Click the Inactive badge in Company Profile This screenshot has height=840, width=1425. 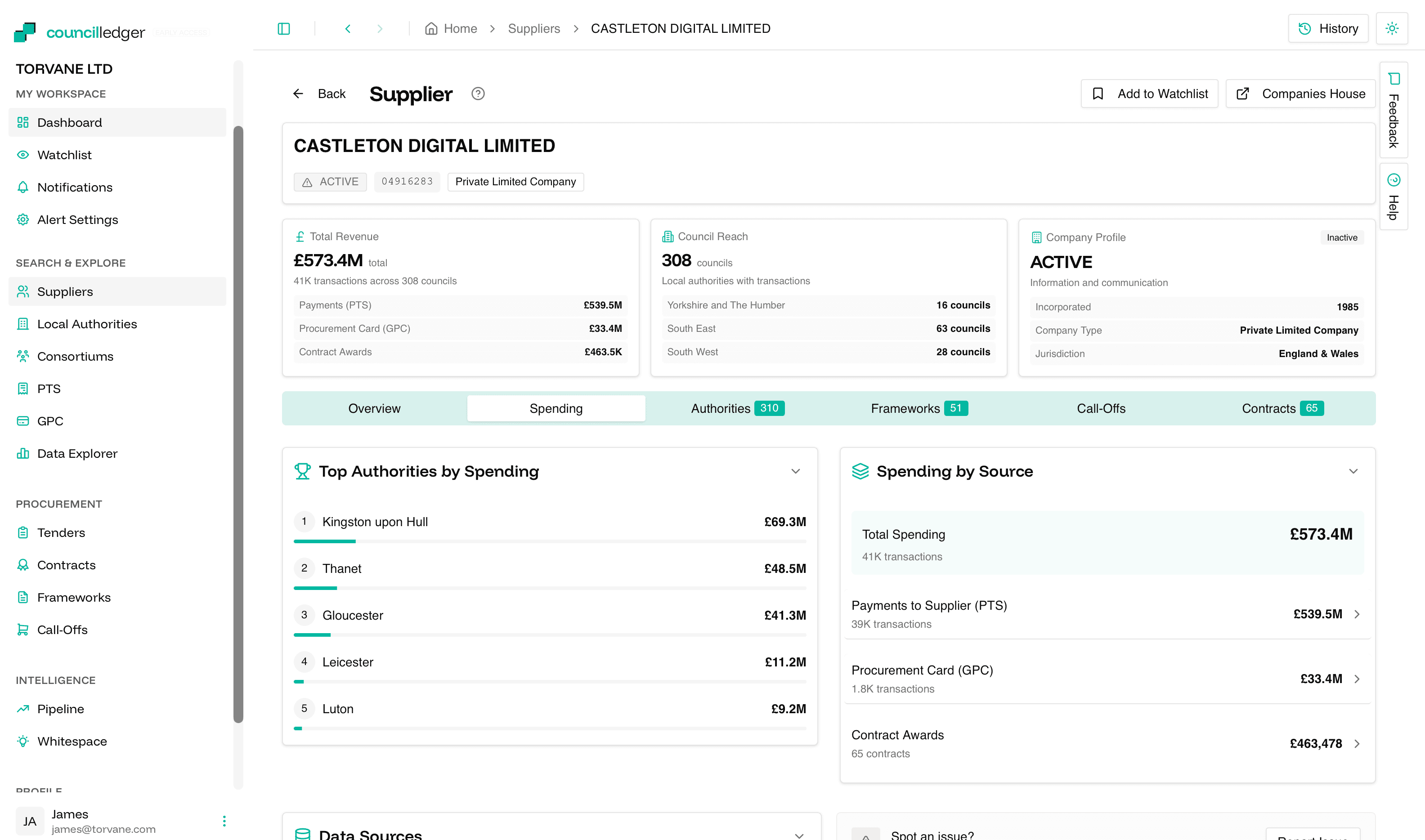click(1342, 237)
